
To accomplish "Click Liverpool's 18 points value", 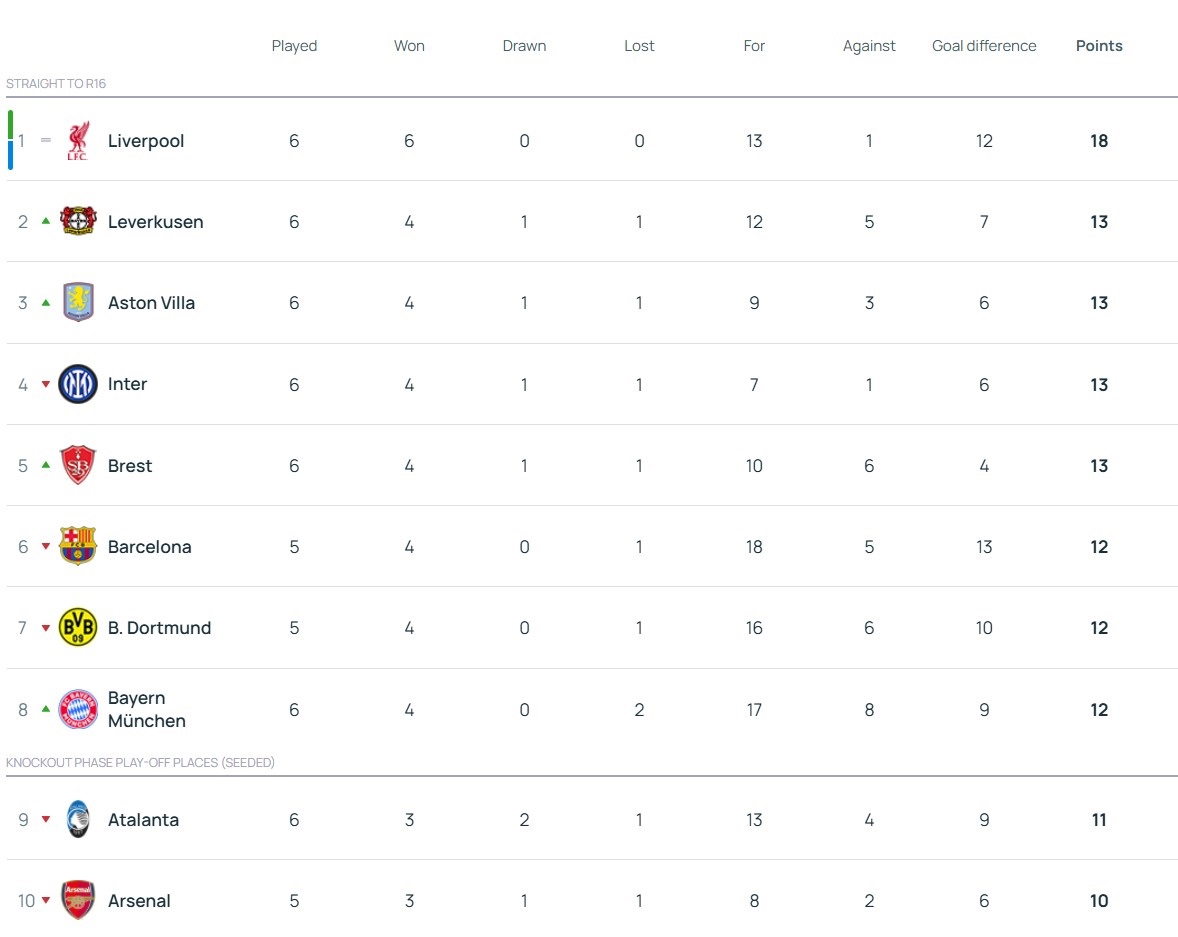I will [1099, 141].
